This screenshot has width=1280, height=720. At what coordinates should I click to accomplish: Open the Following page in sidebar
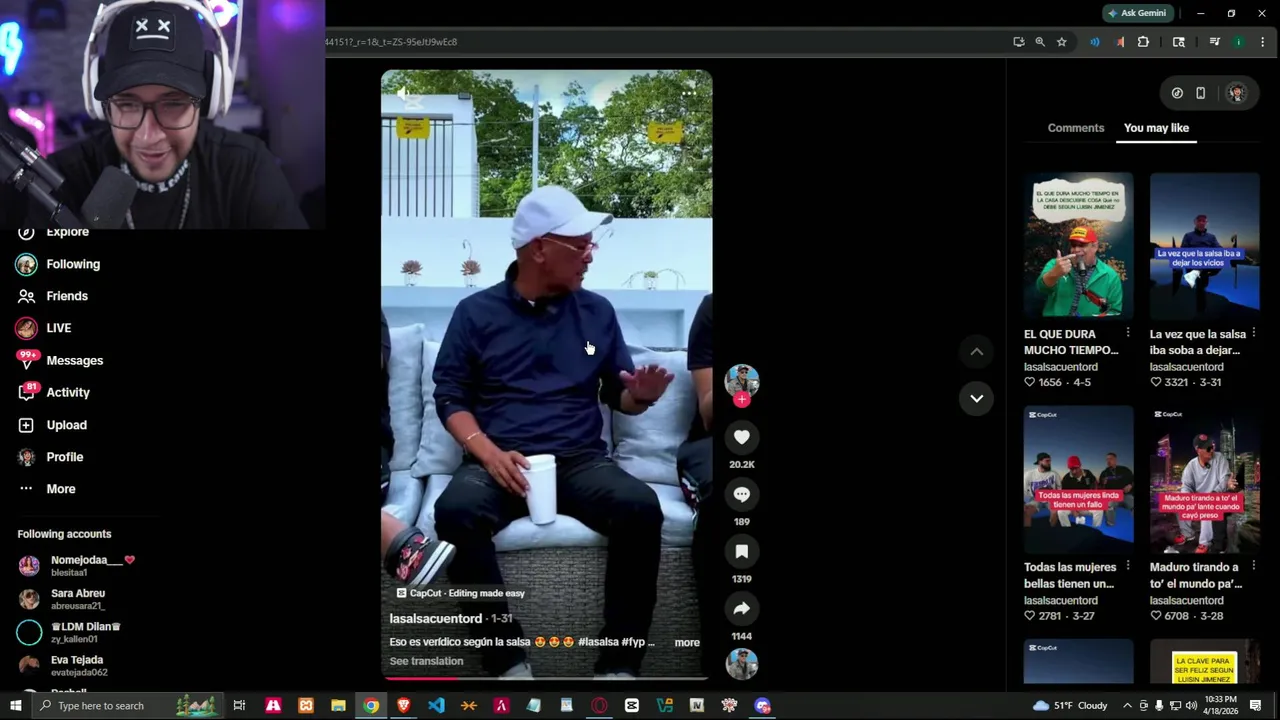(x=60, y=264)
